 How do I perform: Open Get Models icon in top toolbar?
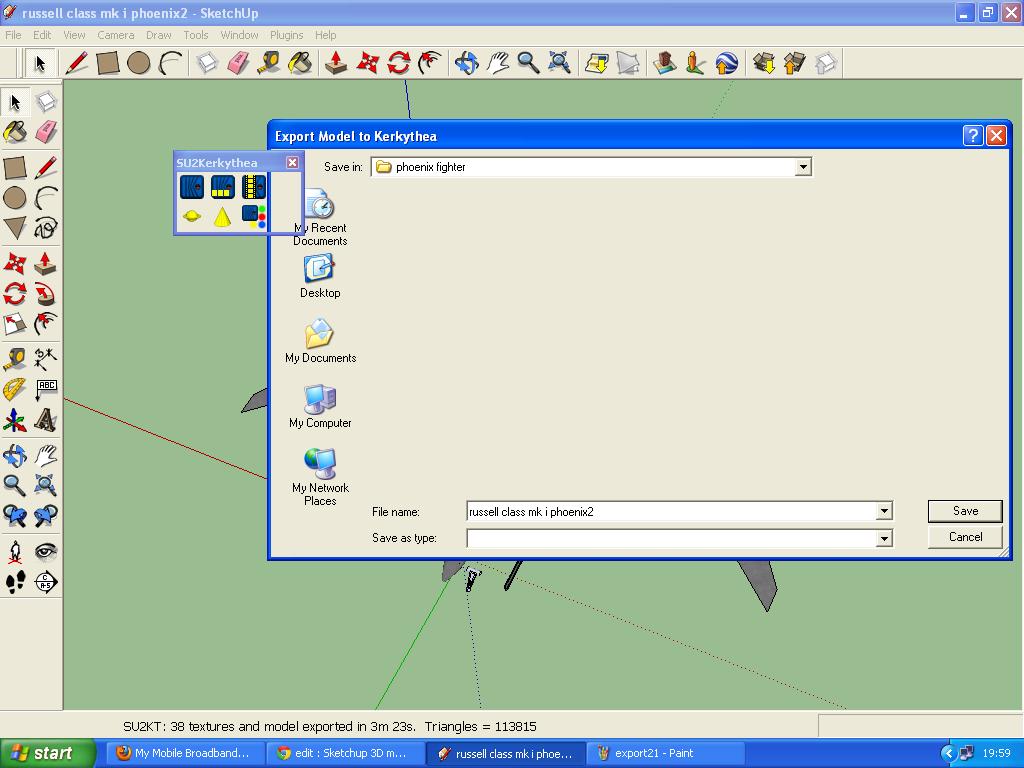[x=763, y=63]
